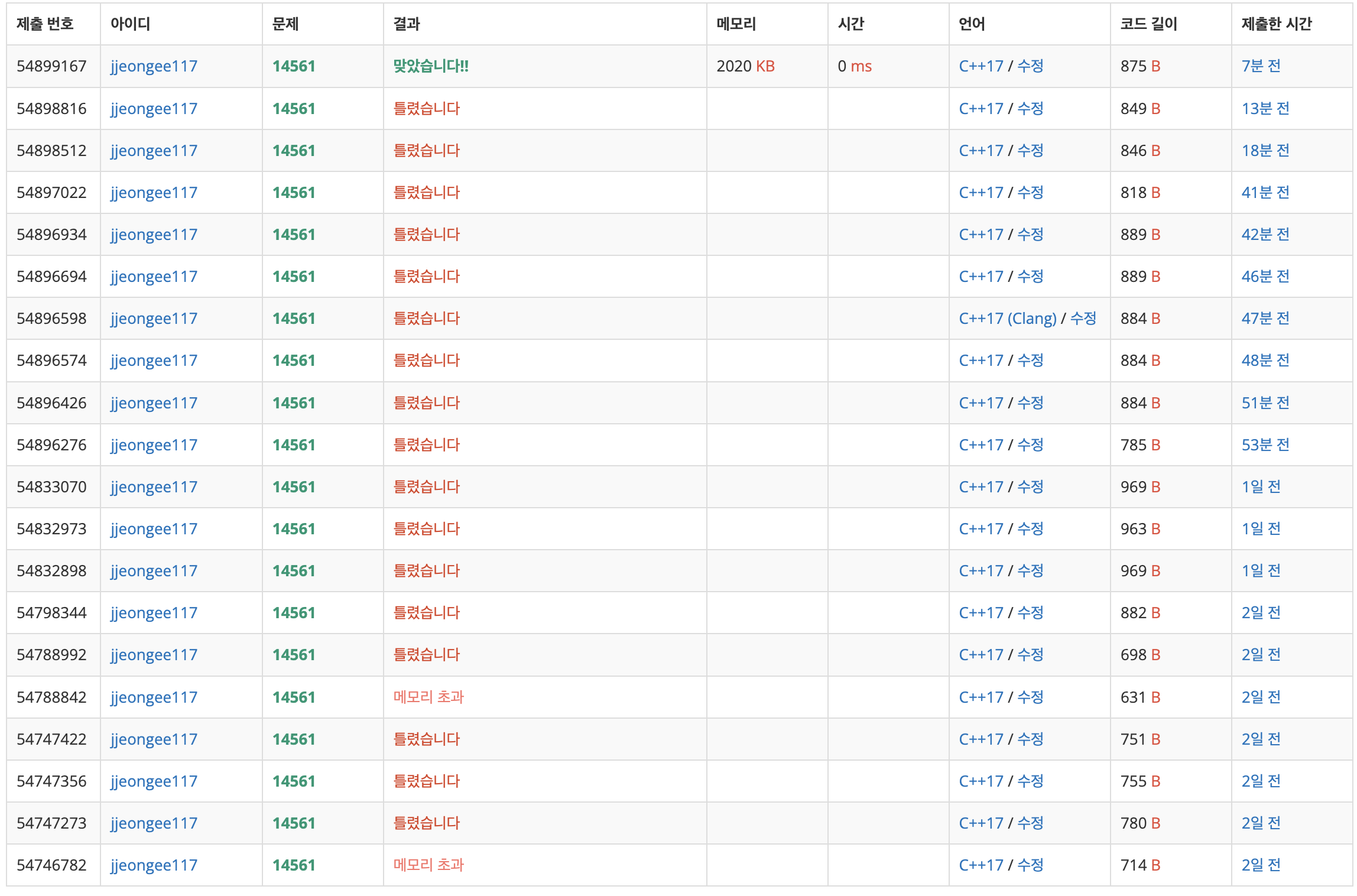Click user jjeongee117 in submission 54833070 row
The width and height of the screenshot is (1357, 896).
154,487
